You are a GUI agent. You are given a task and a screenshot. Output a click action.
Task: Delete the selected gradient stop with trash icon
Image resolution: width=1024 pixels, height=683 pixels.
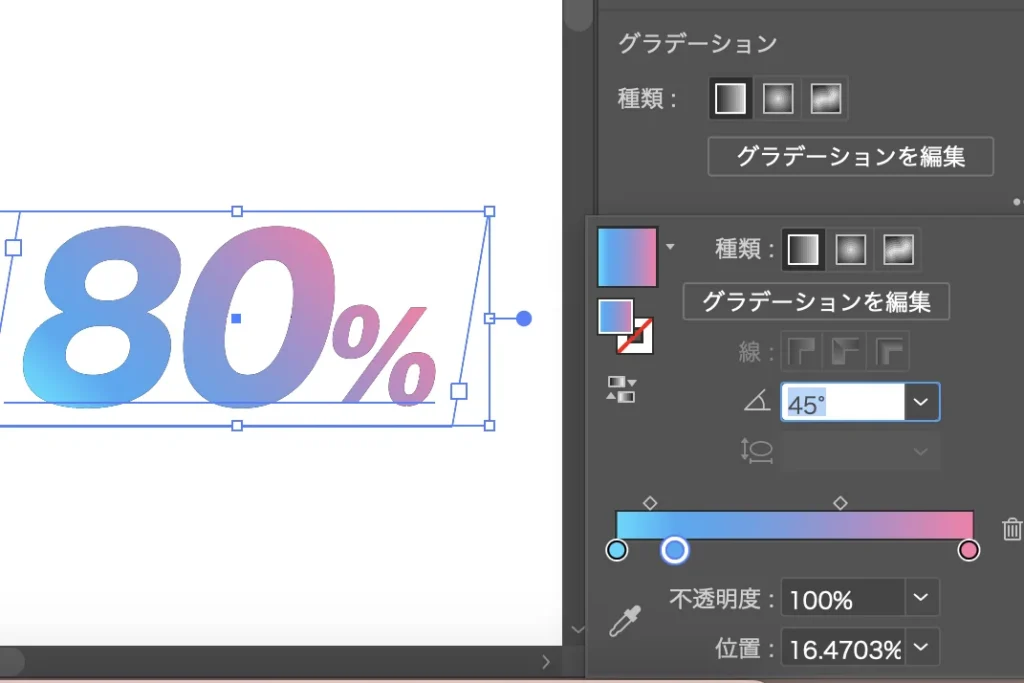(x=1012, y=529)
